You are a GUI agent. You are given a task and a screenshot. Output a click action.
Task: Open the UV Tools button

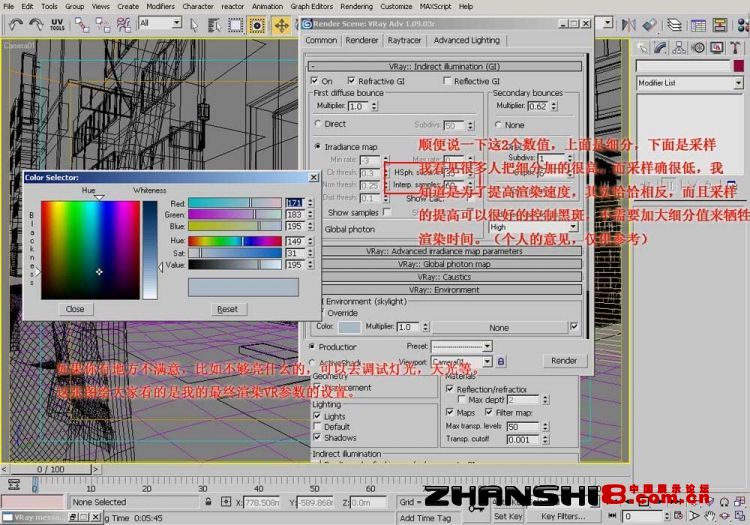coord(57,24)
